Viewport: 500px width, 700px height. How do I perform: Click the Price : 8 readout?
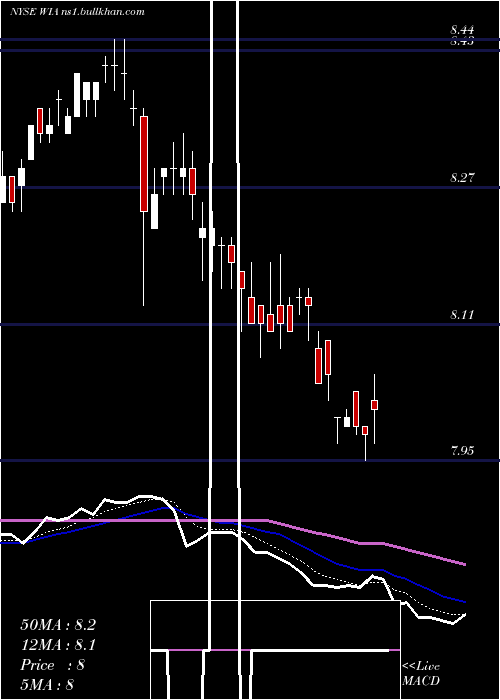(x=52, y=665)
